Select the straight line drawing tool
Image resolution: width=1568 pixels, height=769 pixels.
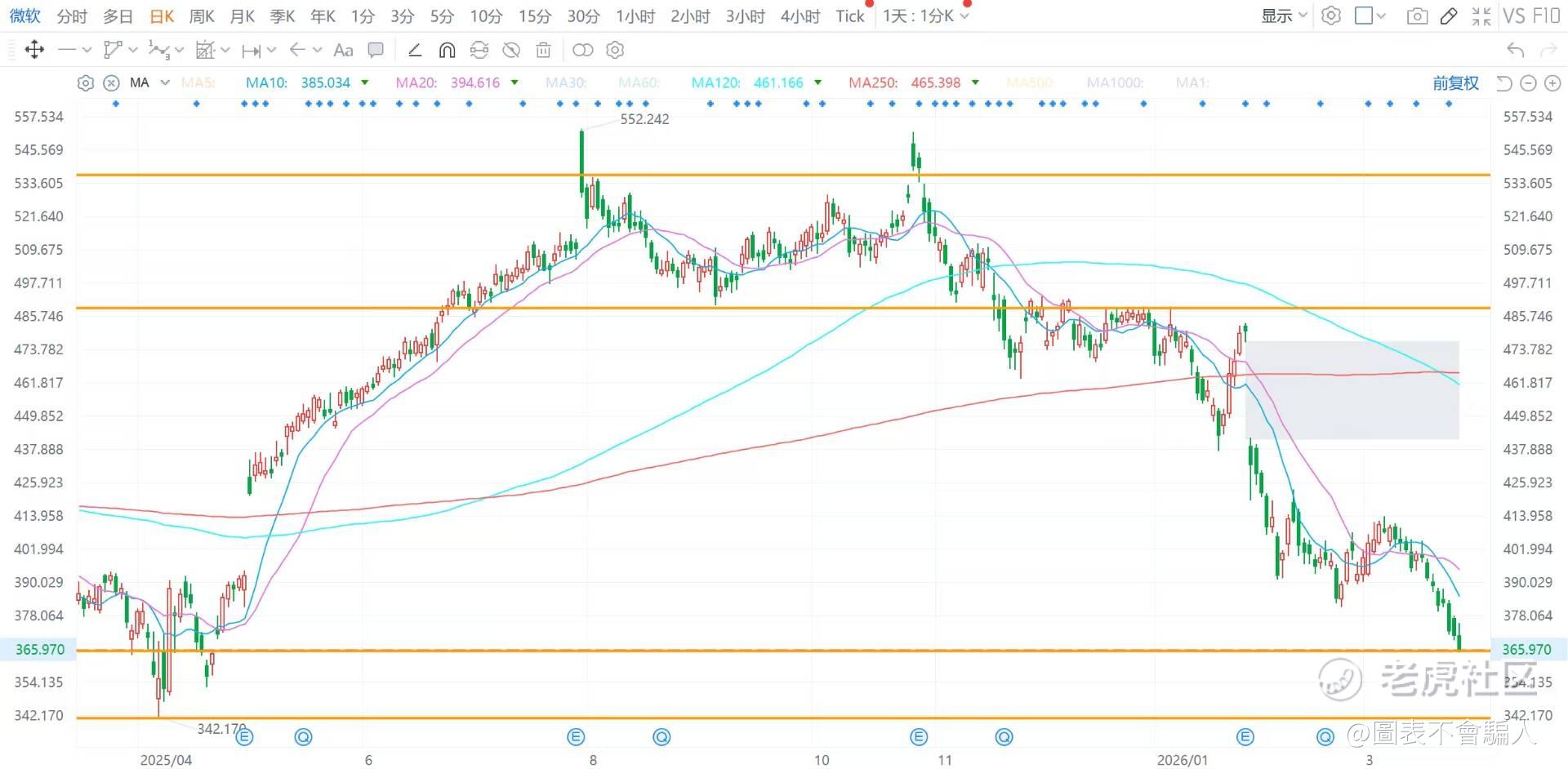(x=67, y=50)
